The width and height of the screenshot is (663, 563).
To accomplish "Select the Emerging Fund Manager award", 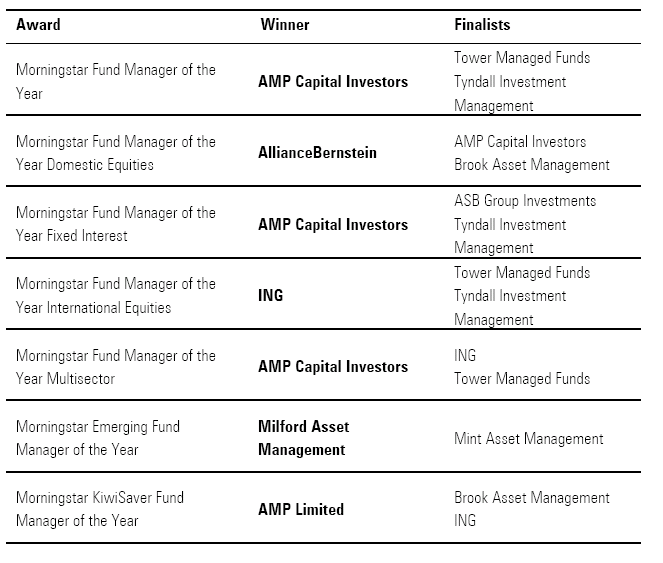I will 98,438.
